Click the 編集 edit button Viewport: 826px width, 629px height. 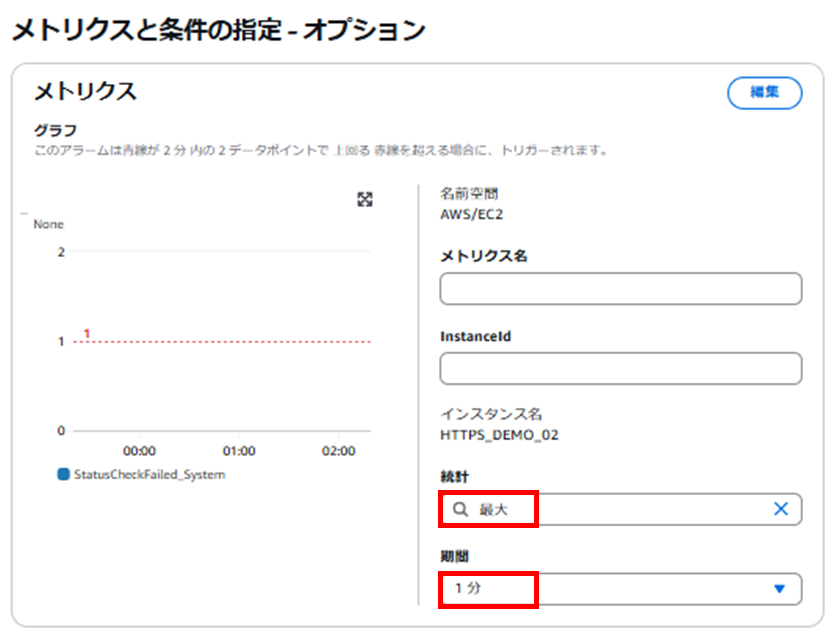(x=764, y=93)
